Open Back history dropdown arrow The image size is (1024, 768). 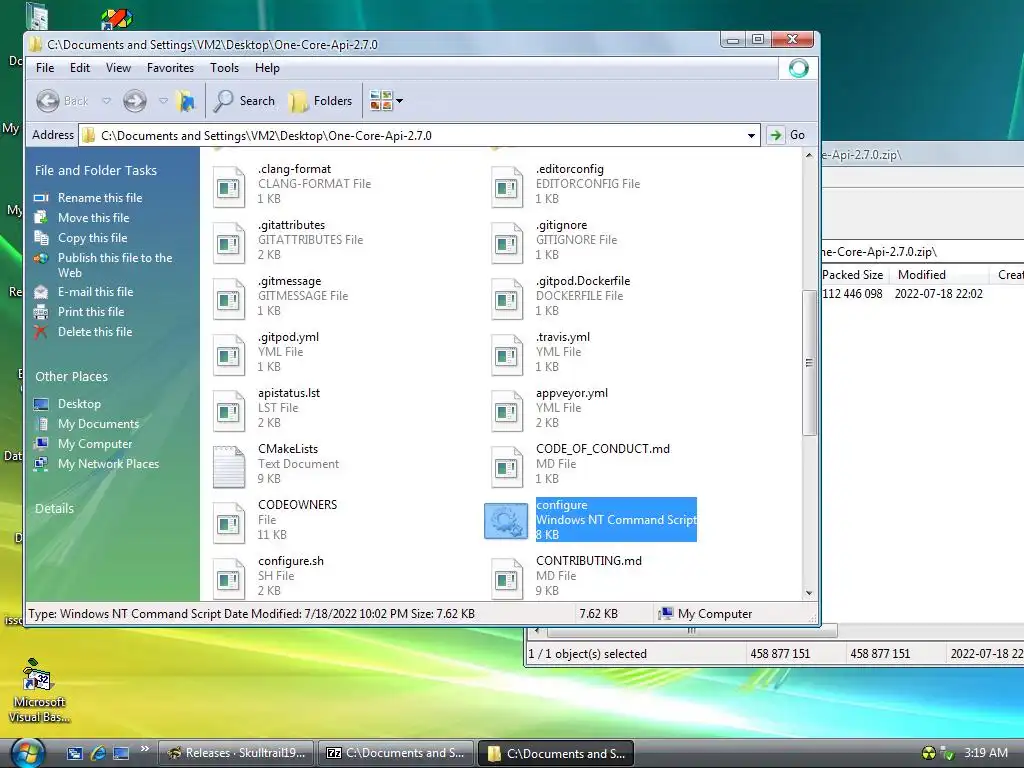(106, 101)
